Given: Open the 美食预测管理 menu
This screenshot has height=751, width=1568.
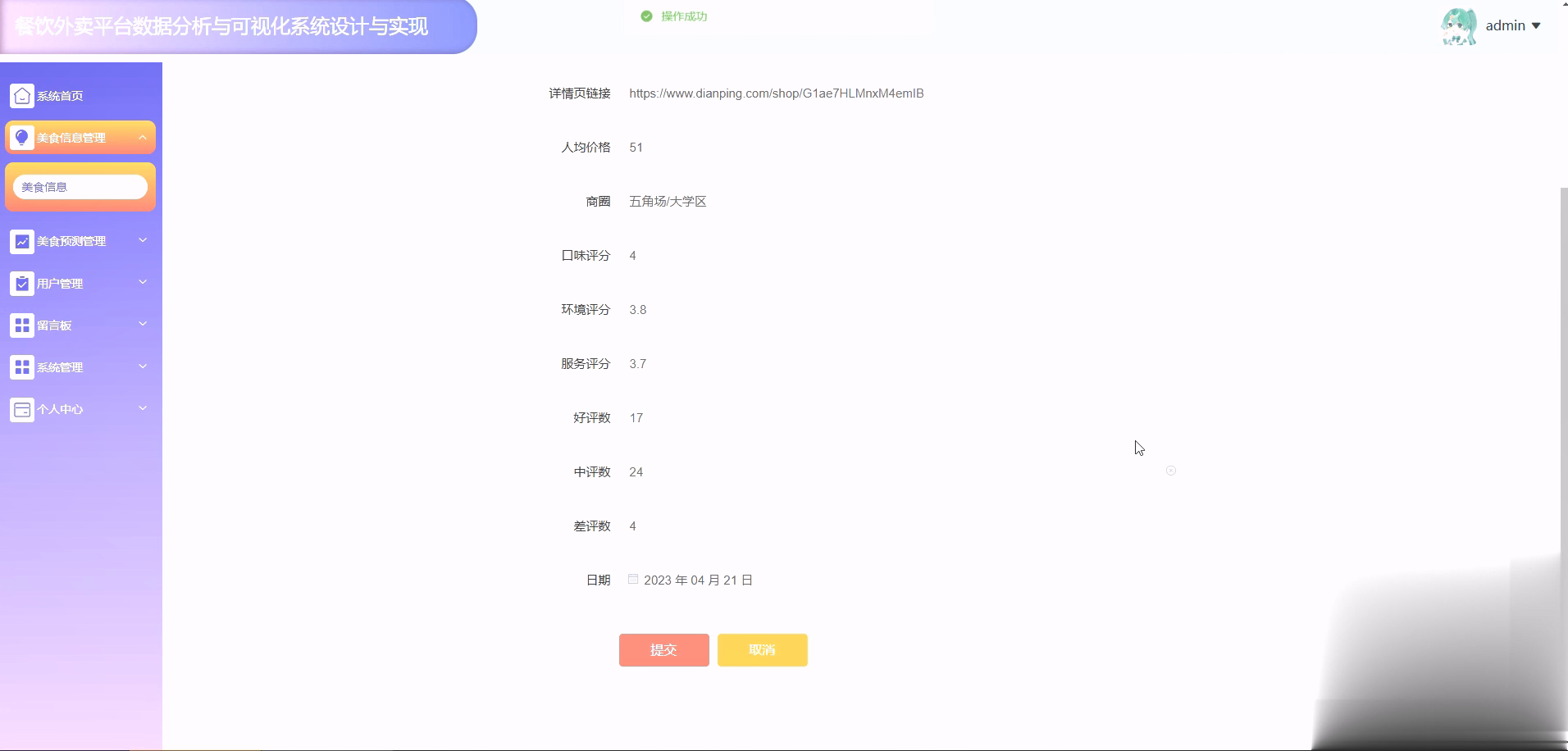Looking at the screenshot, I should pyautogui.click(x=80, y=241).
